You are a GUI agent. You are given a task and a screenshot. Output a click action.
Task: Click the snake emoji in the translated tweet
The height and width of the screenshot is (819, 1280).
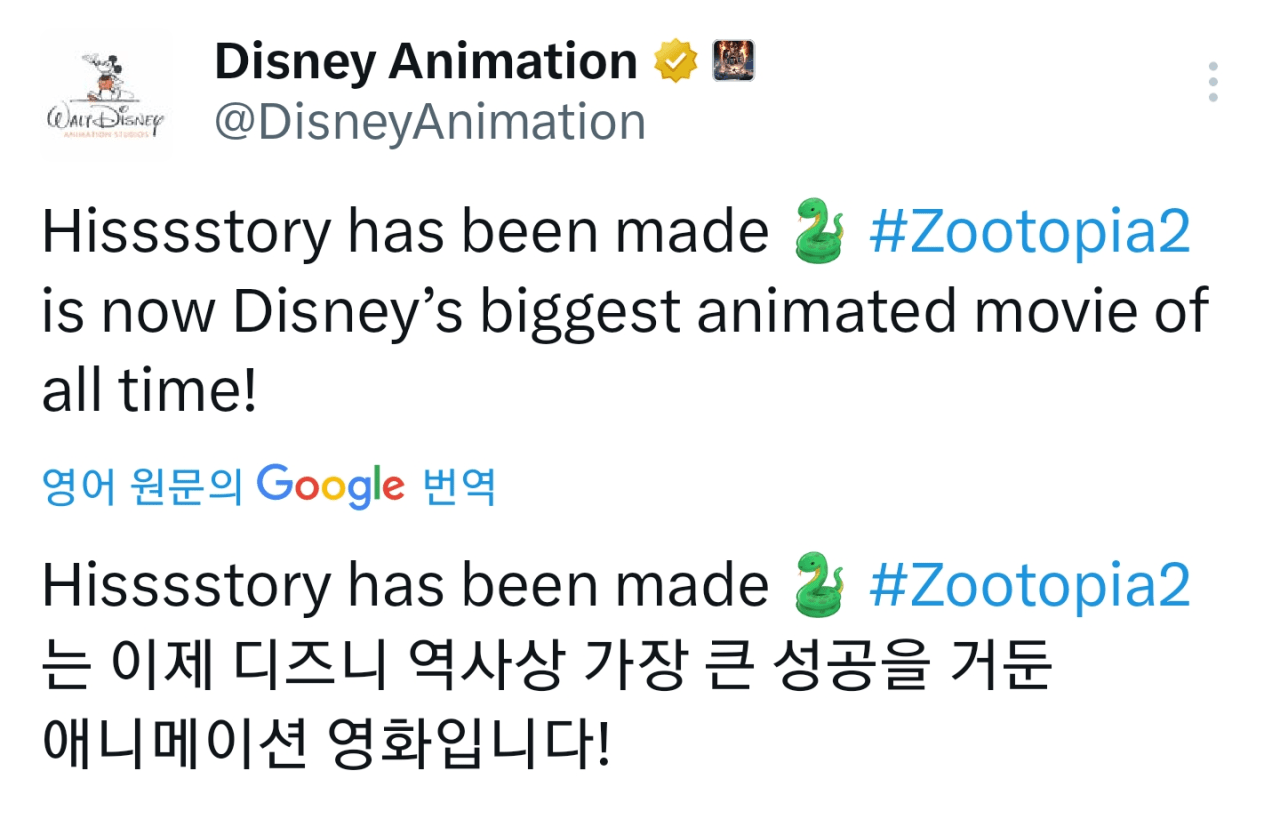(818, 587)
